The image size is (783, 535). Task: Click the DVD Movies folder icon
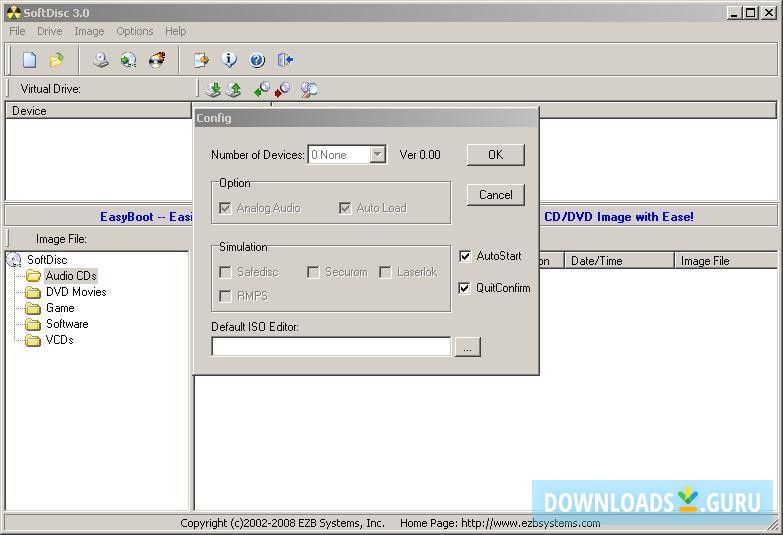tap(33, 292)
